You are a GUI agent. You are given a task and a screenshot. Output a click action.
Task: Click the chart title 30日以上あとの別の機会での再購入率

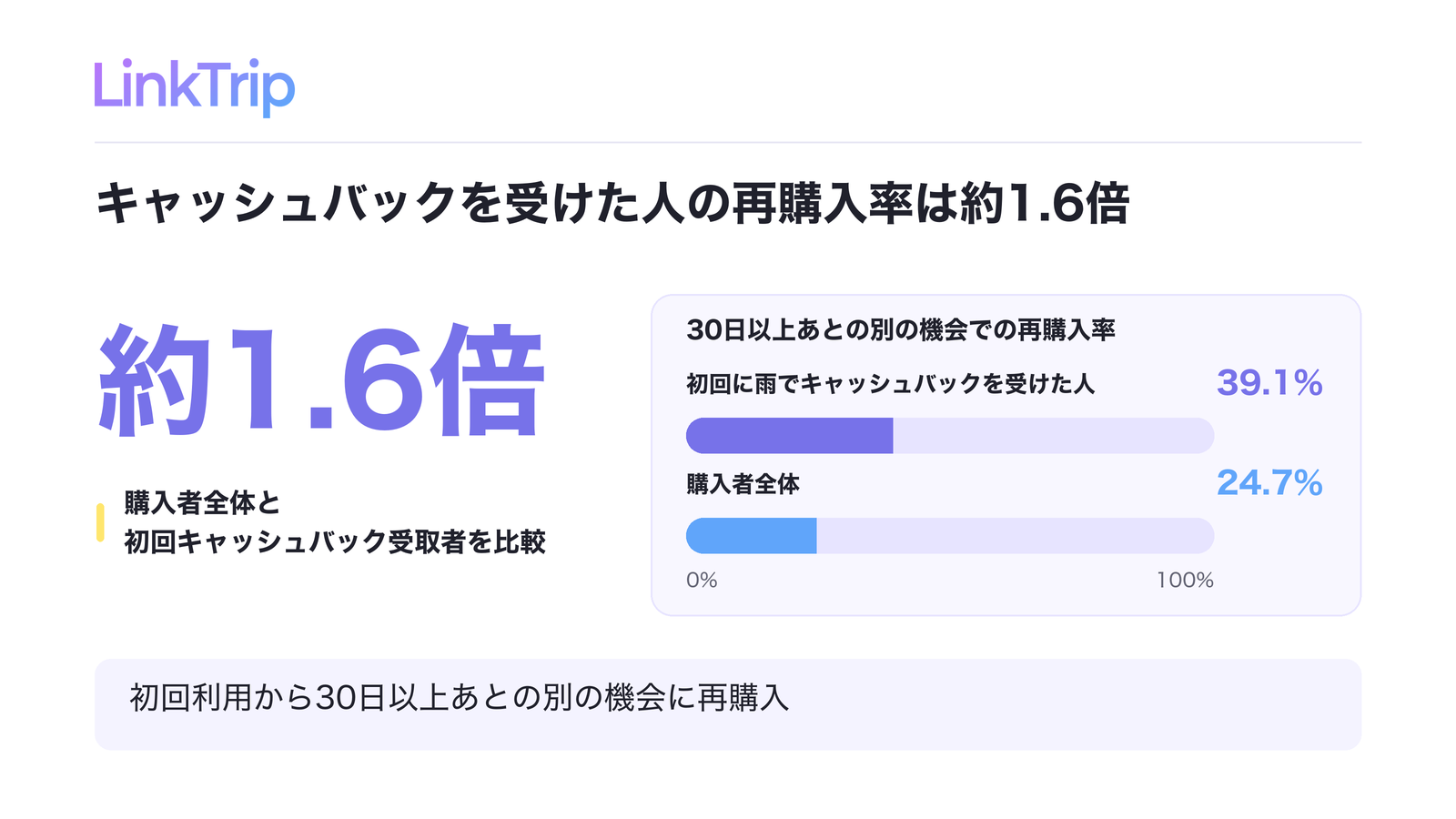point(901,329)
